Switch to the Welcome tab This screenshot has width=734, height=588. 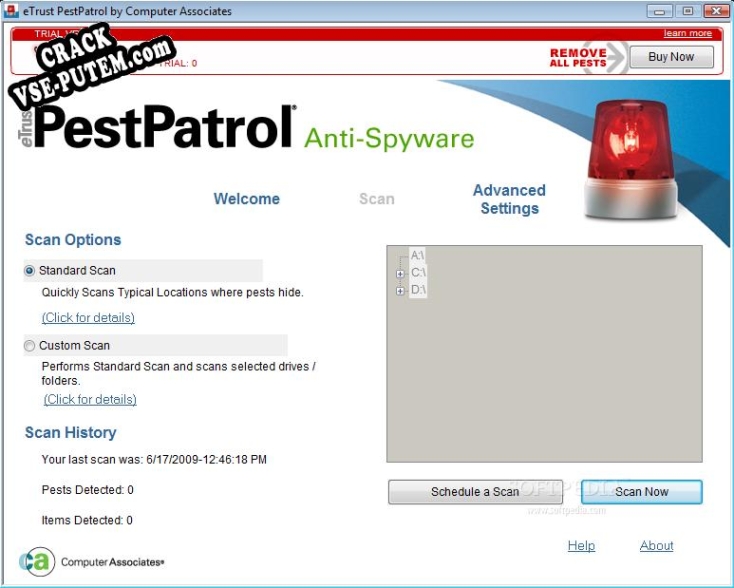coord(246,199)
